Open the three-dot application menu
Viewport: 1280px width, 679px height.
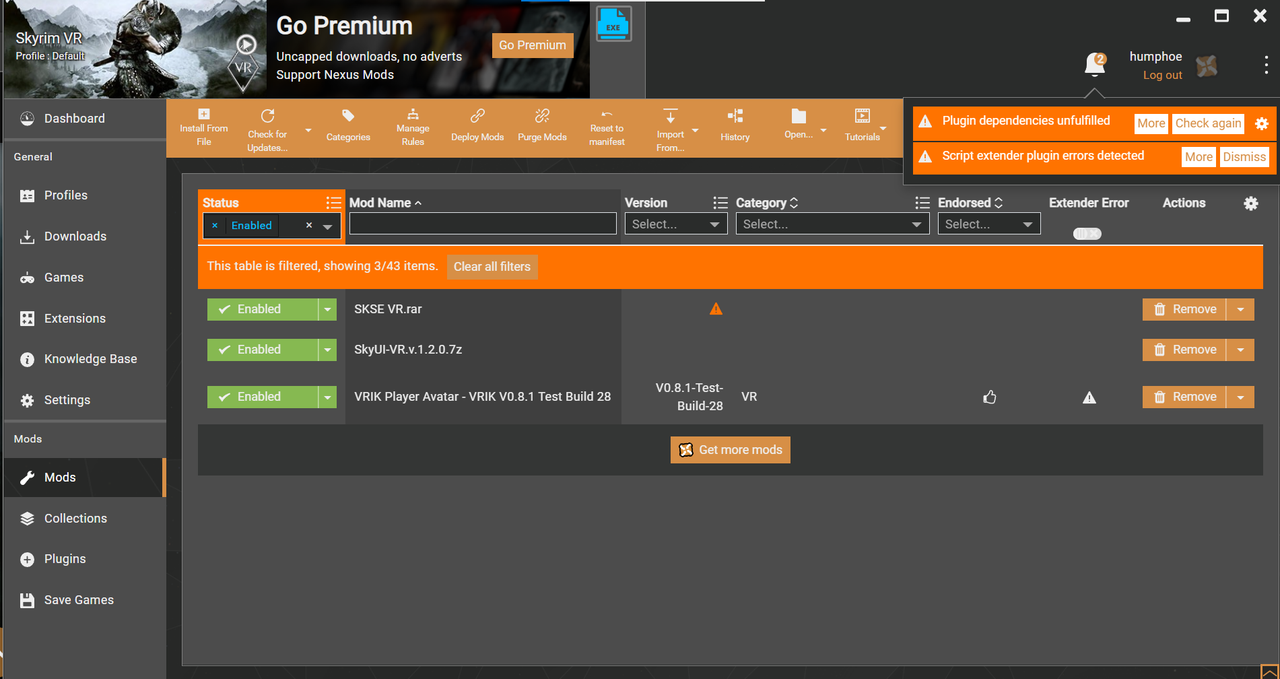click(1266, 66)
